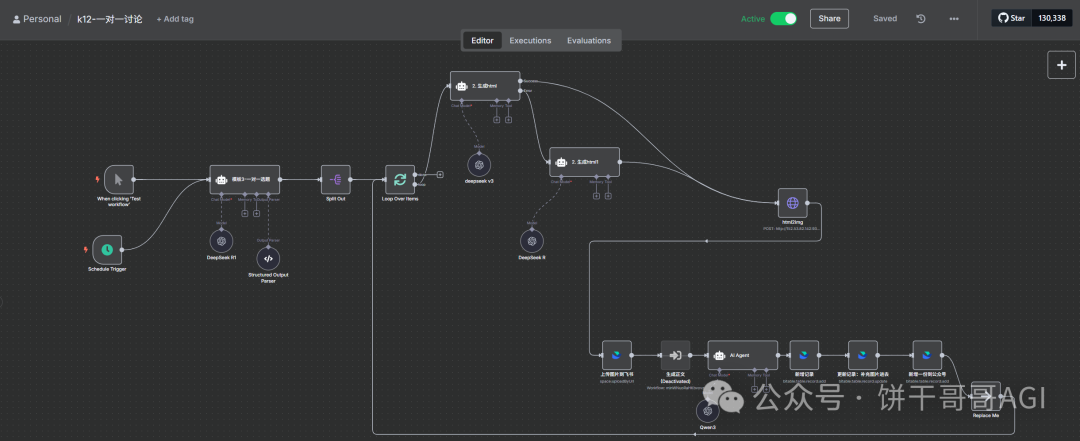Open the Feishu node before Replace Me
This screenshot has width=1080, height=441.
(927, 355)
